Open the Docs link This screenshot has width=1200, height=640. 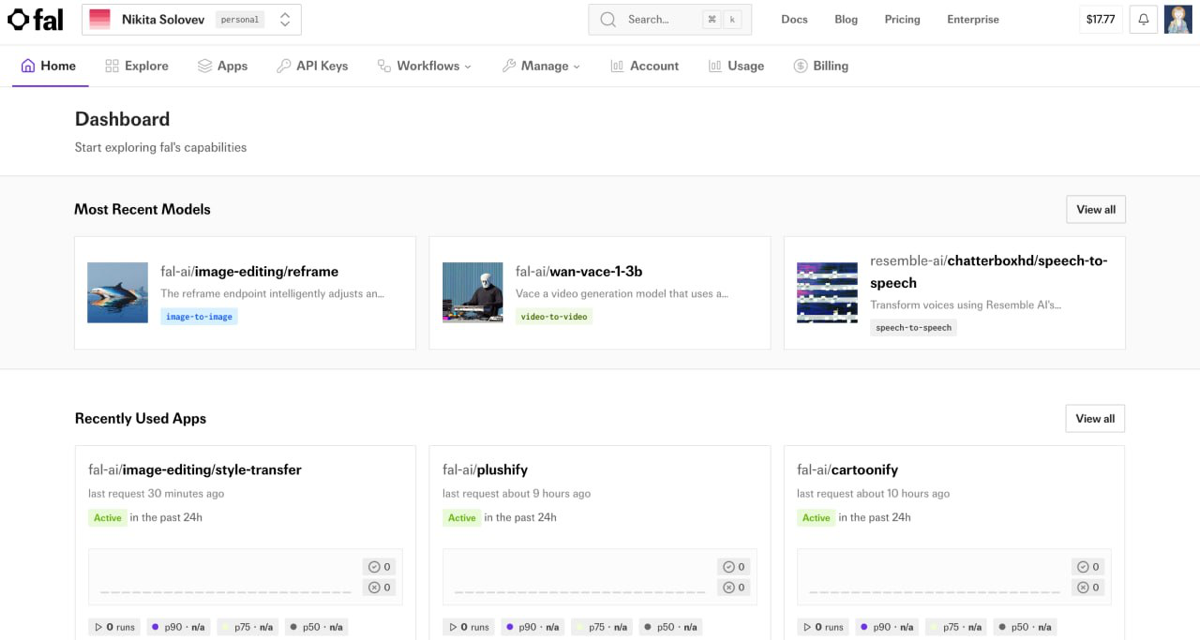(794, 19)
